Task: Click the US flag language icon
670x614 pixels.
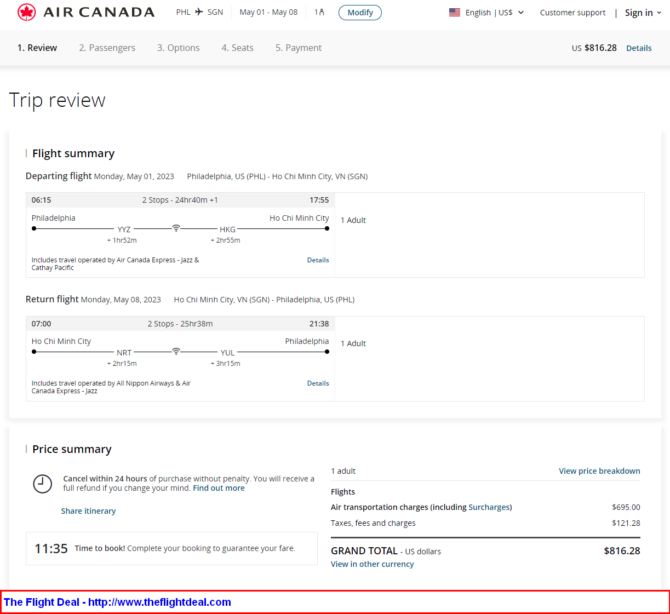Action: 455,12
